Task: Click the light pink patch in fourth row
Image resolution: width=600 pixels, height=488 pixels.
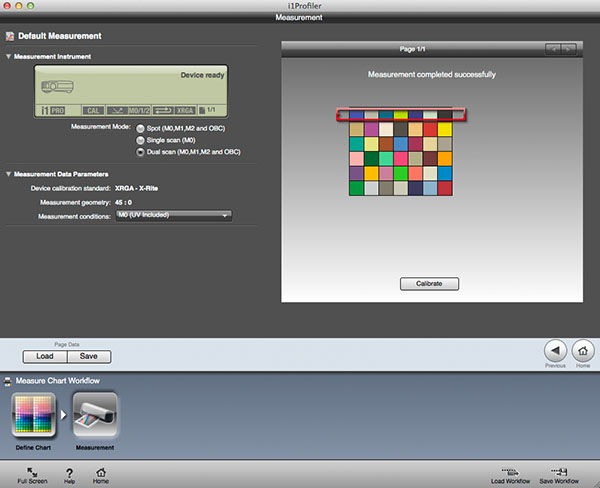Action: 357,158
